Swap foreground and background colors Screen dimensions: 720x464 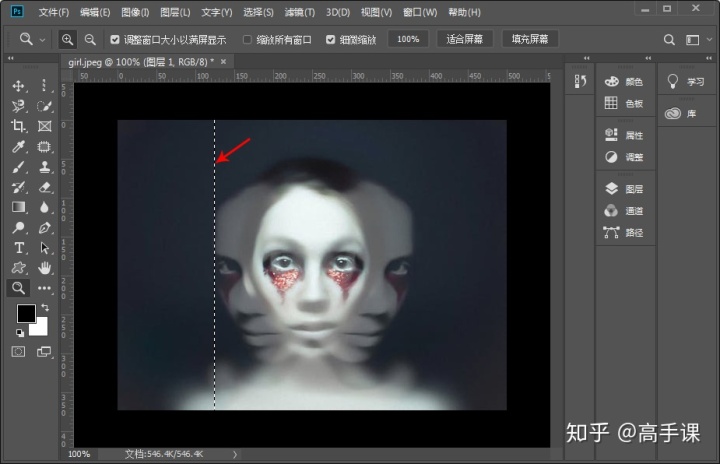point(45,307)
